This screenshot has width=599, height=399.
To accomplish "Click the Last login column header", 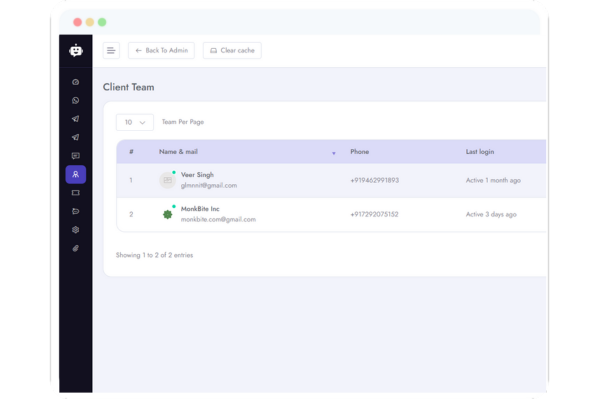I will pyautogui.click(x=480, y=152).
